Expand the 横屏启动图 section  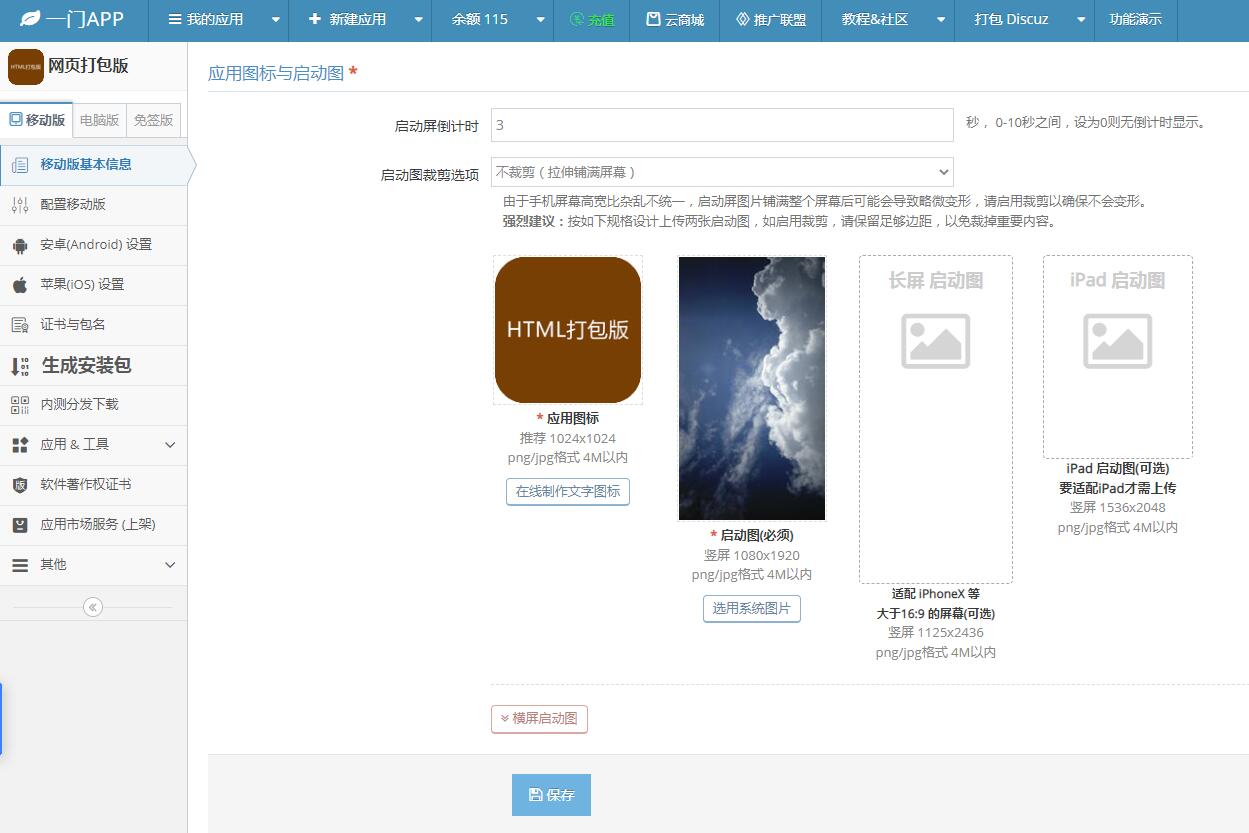pos(539,719)
